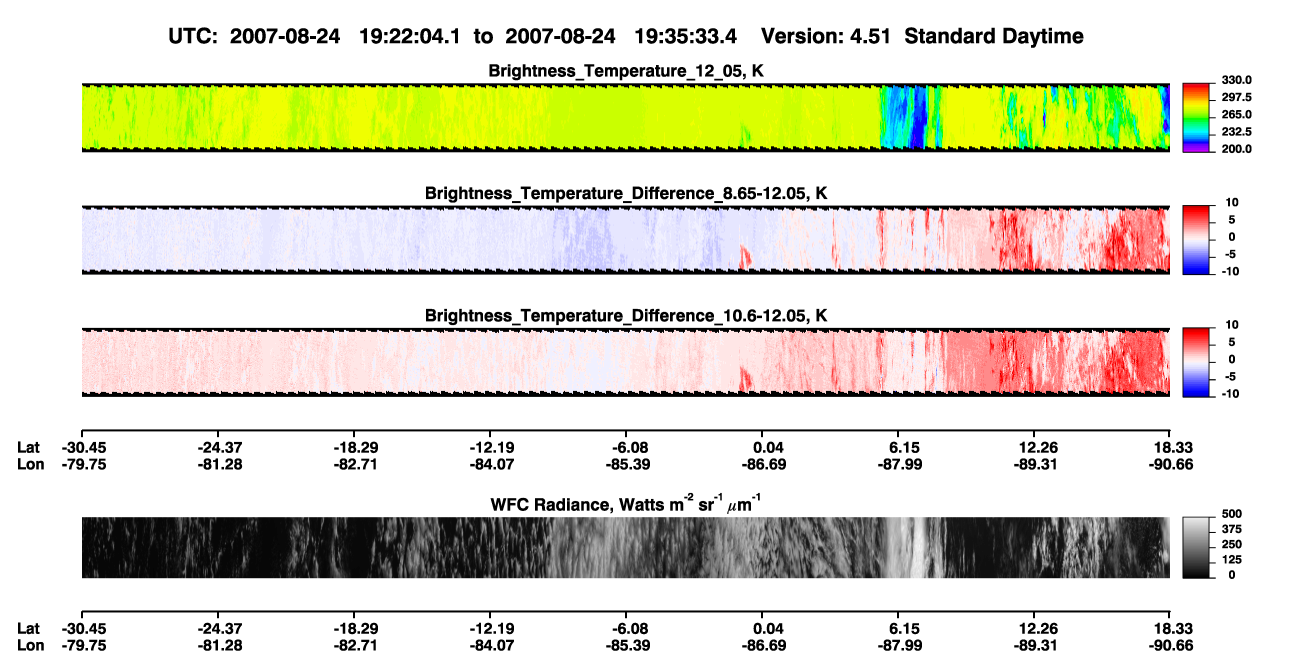The image size is (1300, 667).
Task: Click latitude -30.45 under the 10.6-12.05 panel
Action: tap(85, 448)
